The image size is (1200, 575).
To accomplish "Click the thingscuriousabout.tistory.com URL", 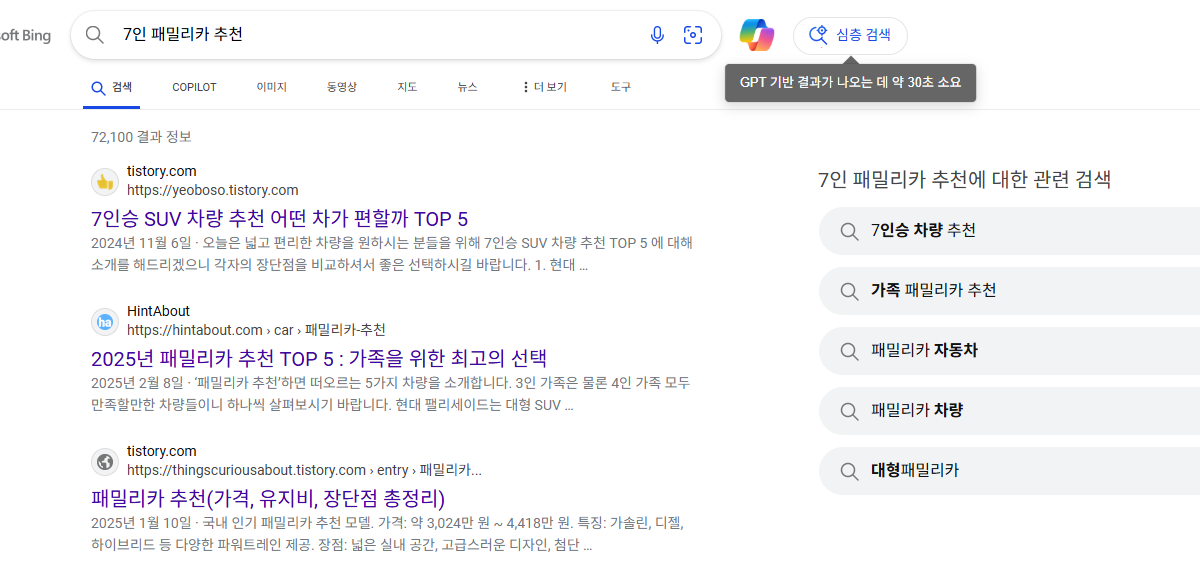I will [304, 470].
